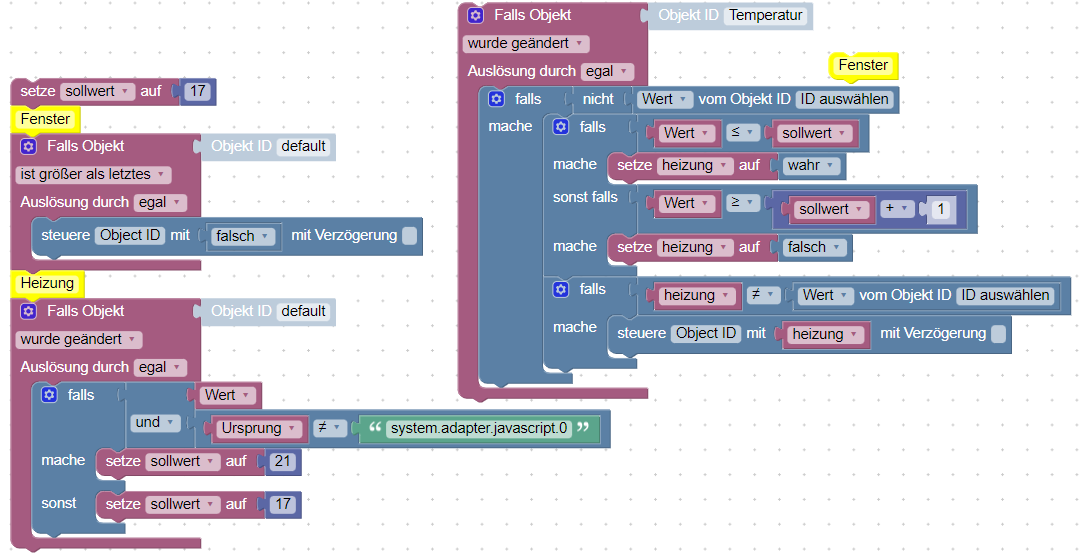Select the yellow Heizung comment label
Screen dimensions: 1084x553
pos(47,283)
